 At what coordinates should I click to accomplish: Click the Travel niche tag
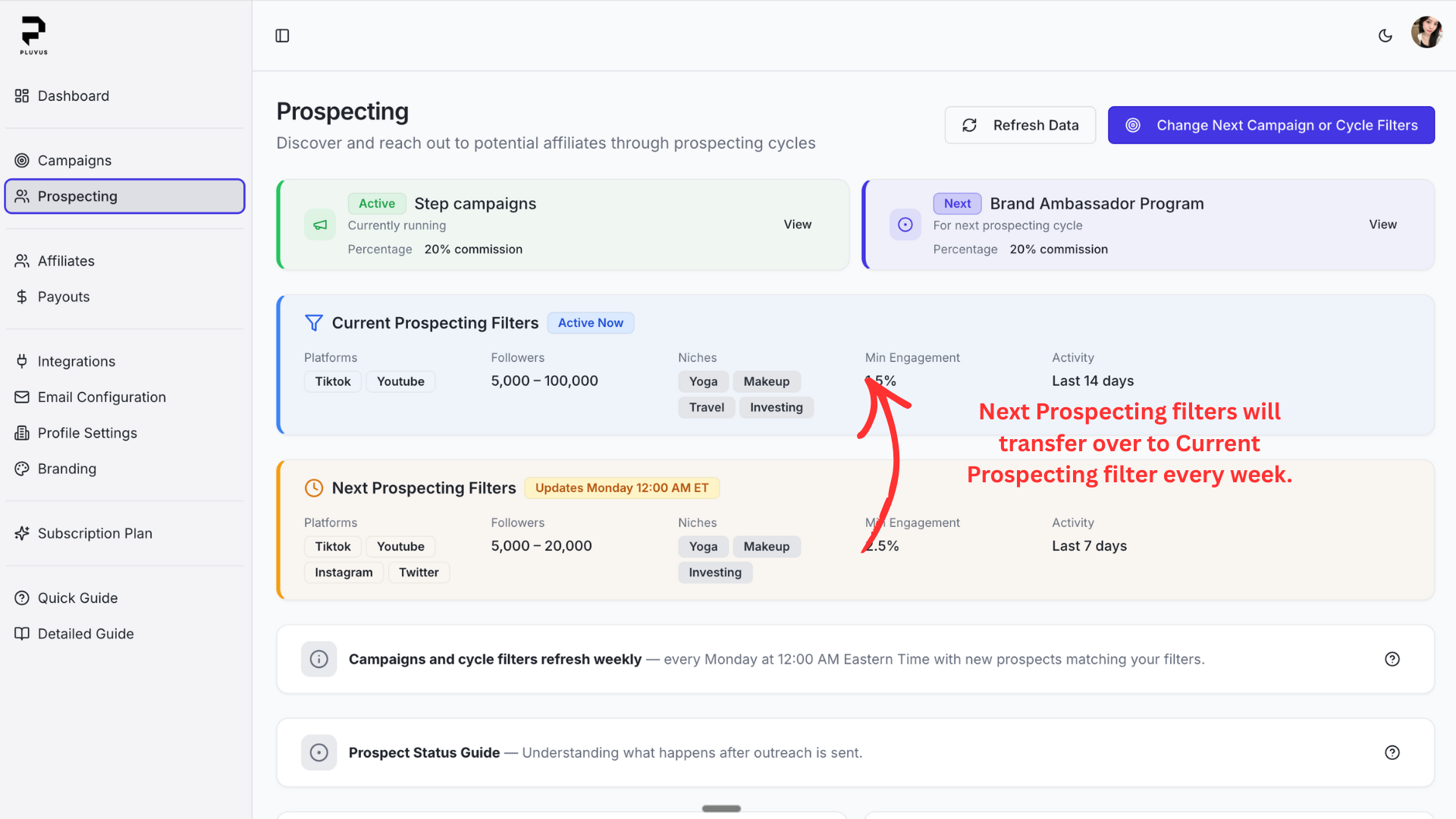coord(706,407)
